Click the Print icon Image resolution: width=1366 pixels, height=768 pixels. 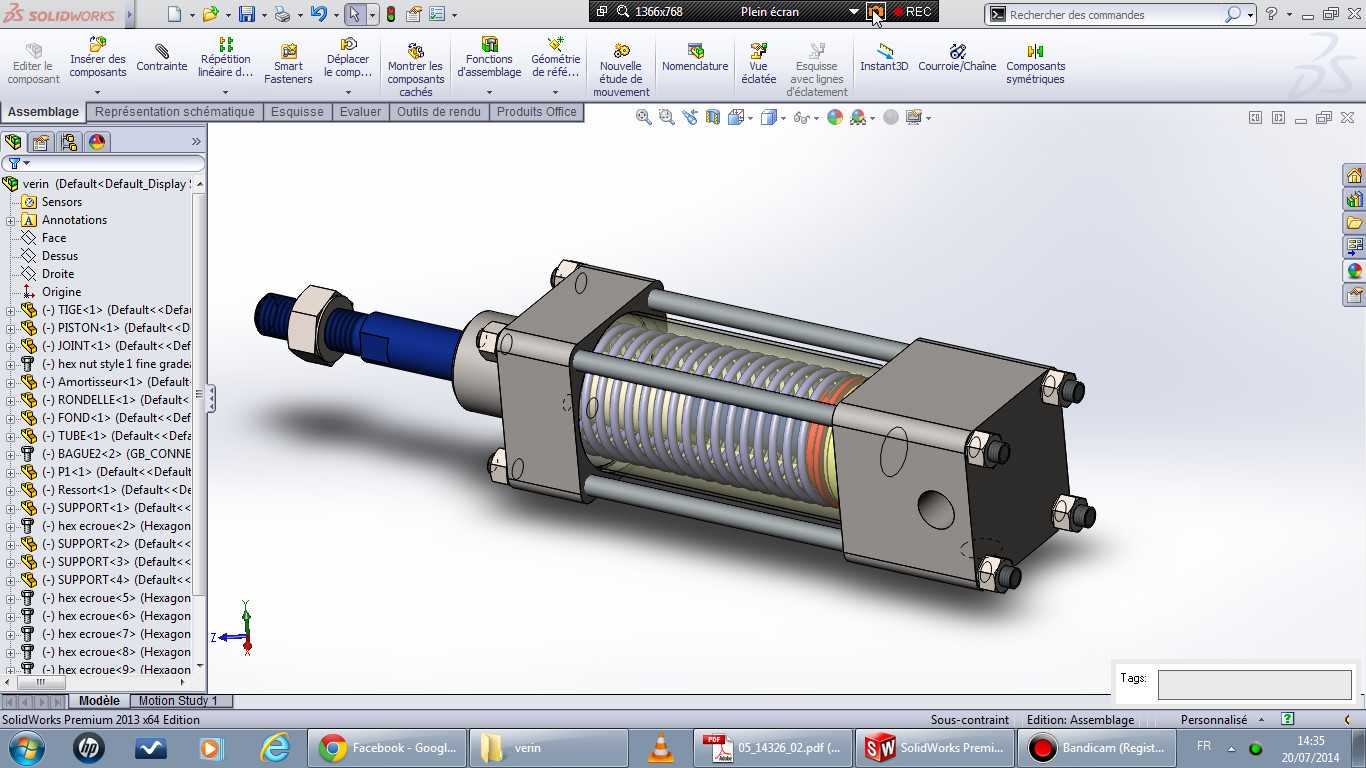pyautogui.click(x=282, y=14)
